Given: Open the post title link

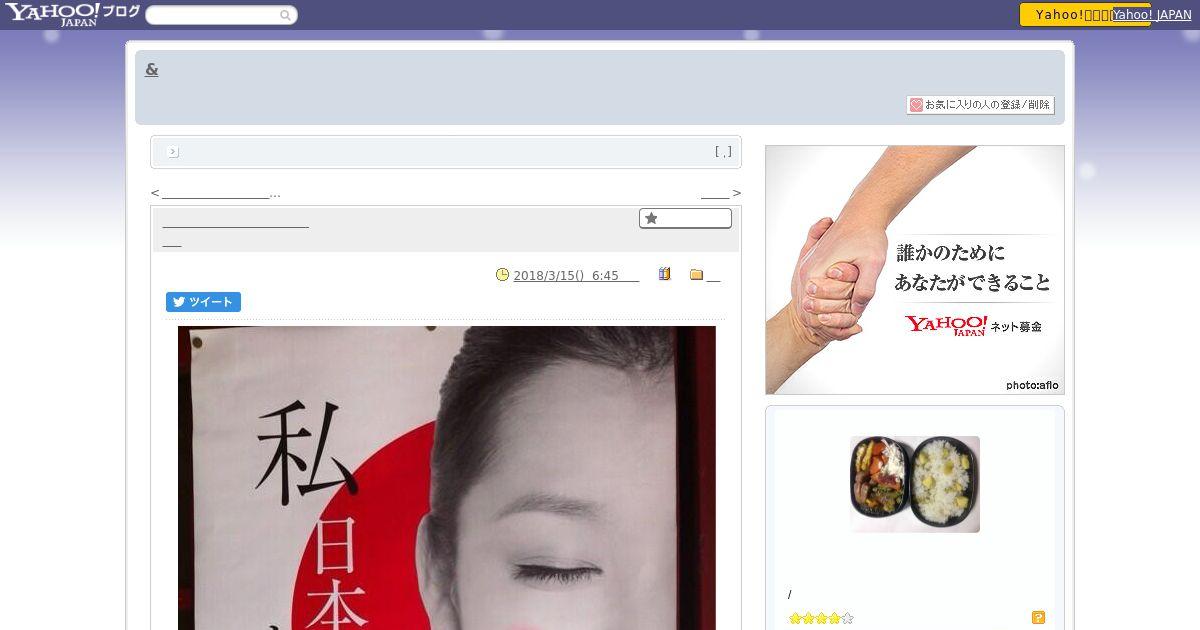Looking at the screenshot, I should (235, 221).
